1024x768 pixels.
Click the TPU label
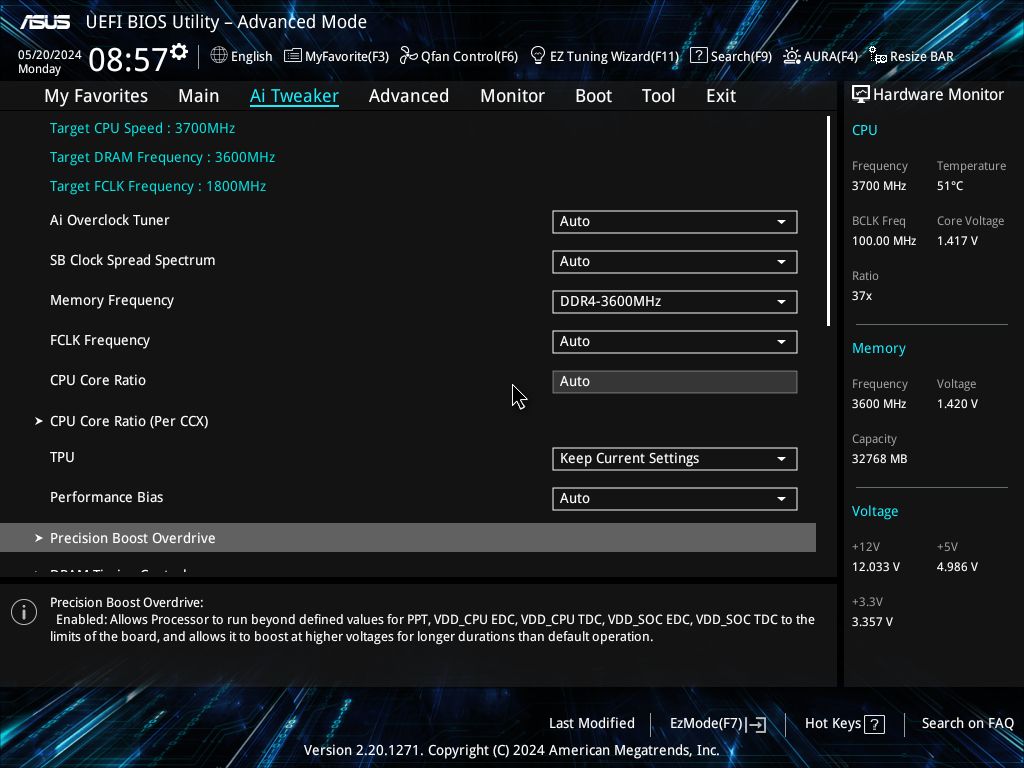click(x=62, y=457)
